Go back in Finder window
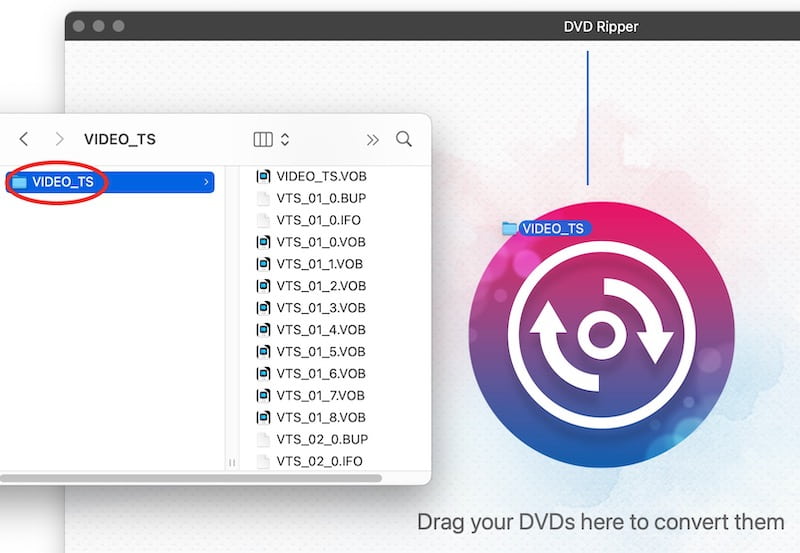Screen dimensions: 800x553 click(23, 139)
